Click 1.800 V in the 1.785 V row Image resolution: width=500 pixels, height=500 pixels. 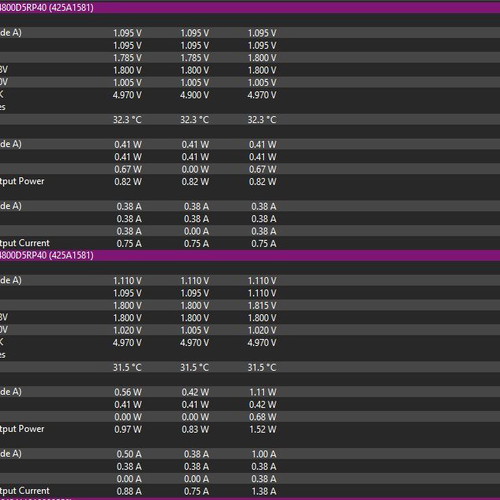(262, 58)
